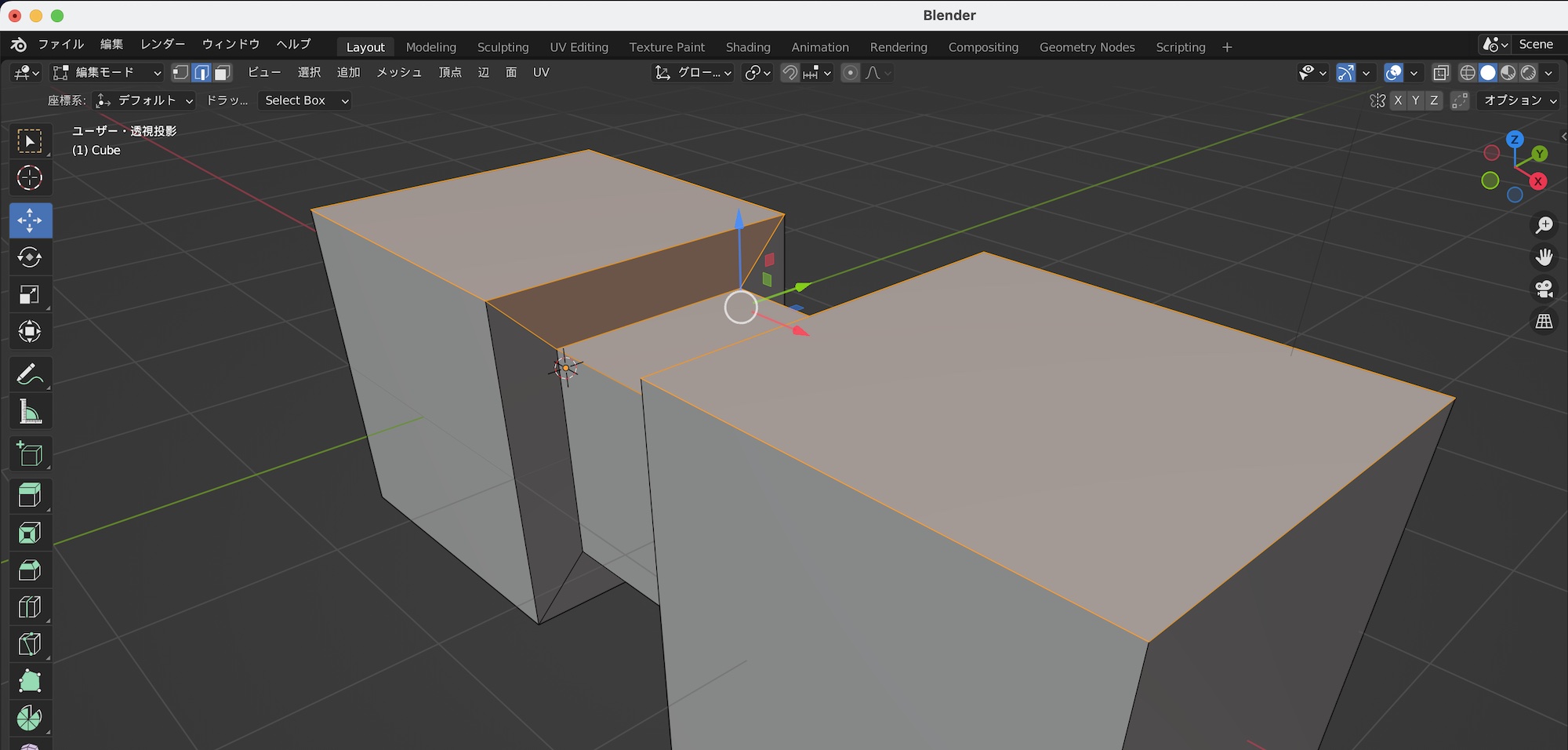The image size is (1568, 750).
Task: Click the Scene name field
Action: [x=1535, y=44]
